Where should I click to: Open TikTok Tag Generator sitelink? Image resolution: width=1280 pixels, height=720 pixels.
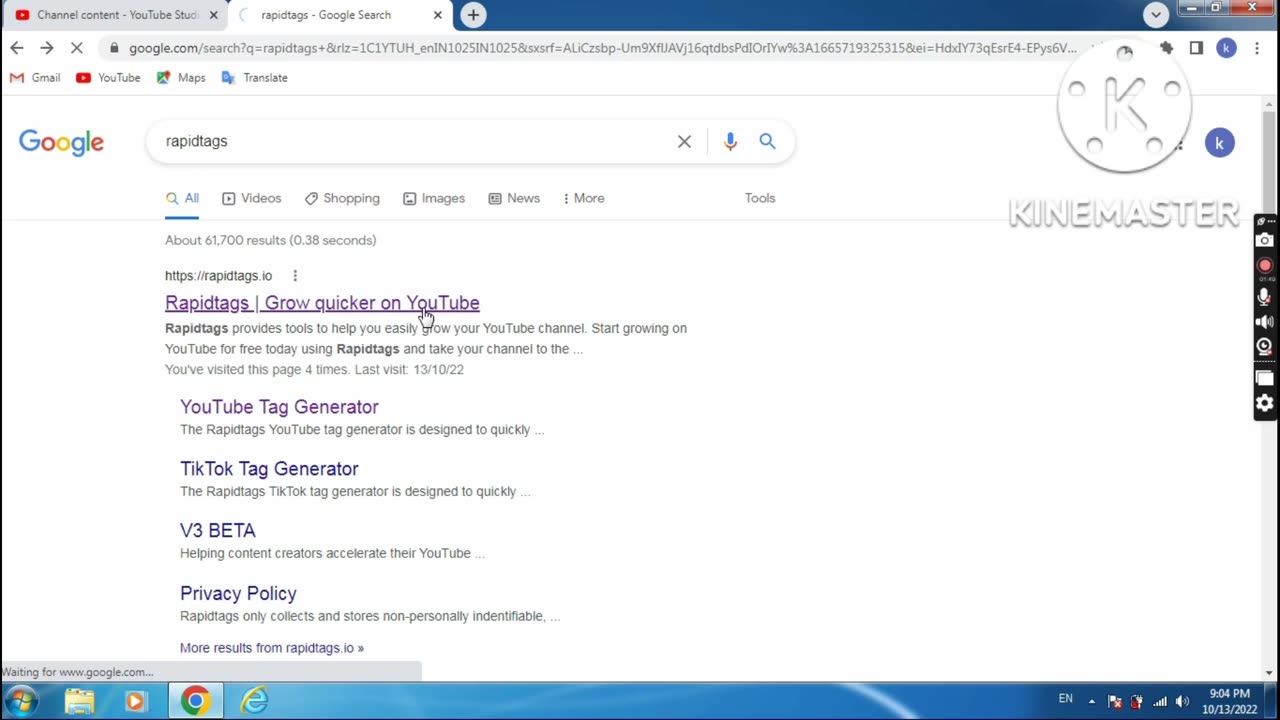point(269,469)
